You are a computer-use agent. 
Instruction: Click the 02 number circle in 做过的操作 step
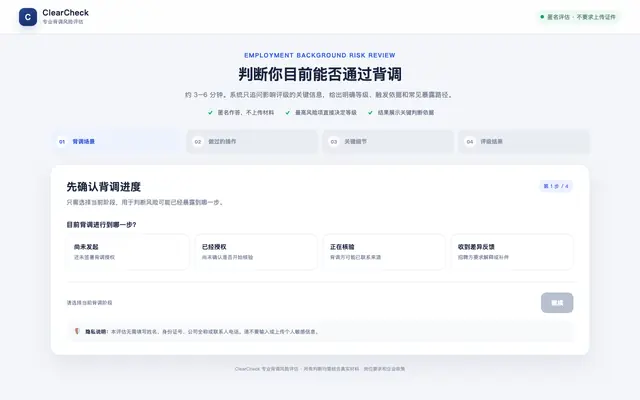(198, 142)
